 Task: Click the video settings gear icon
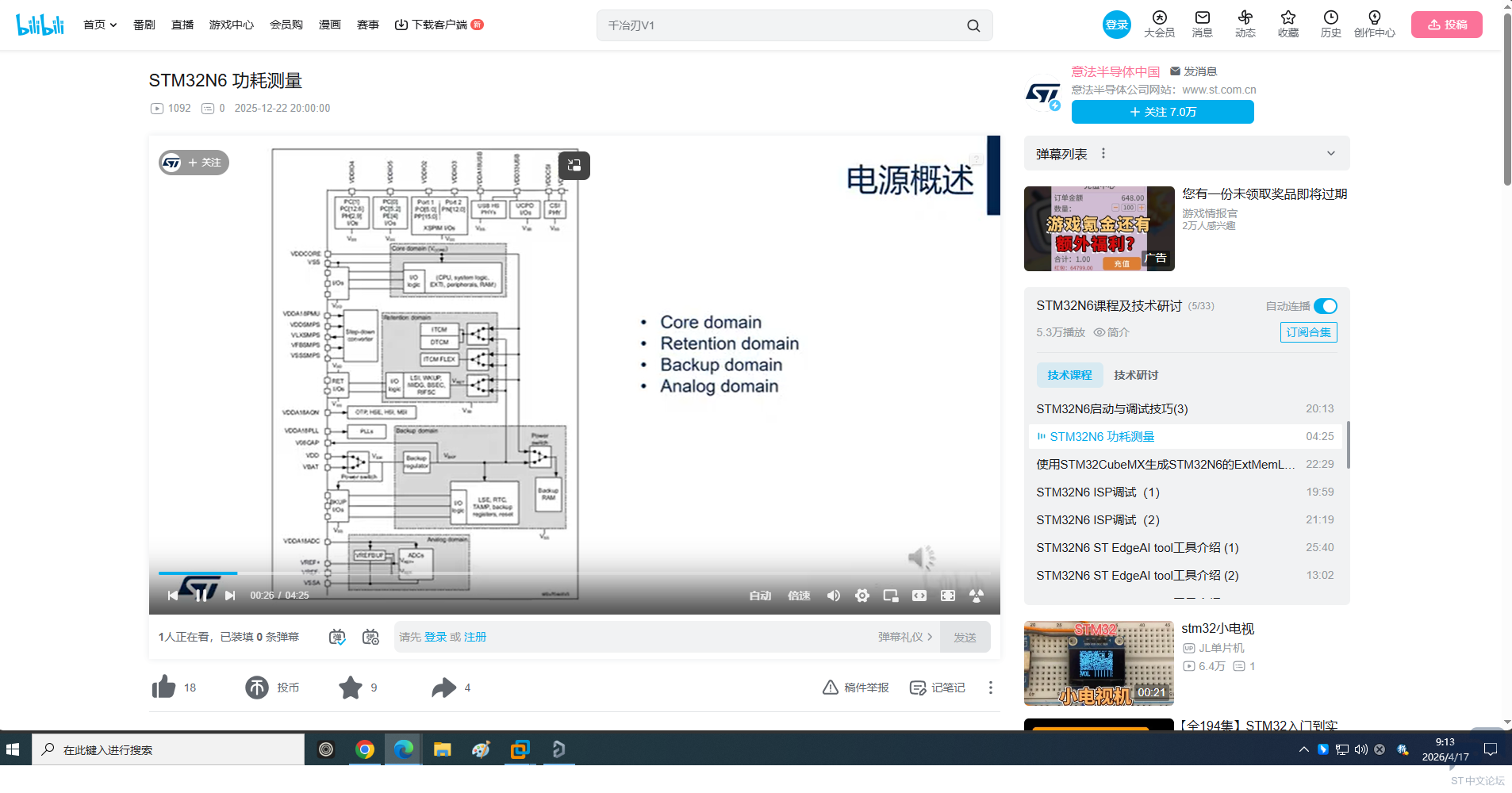coord(862,596)
